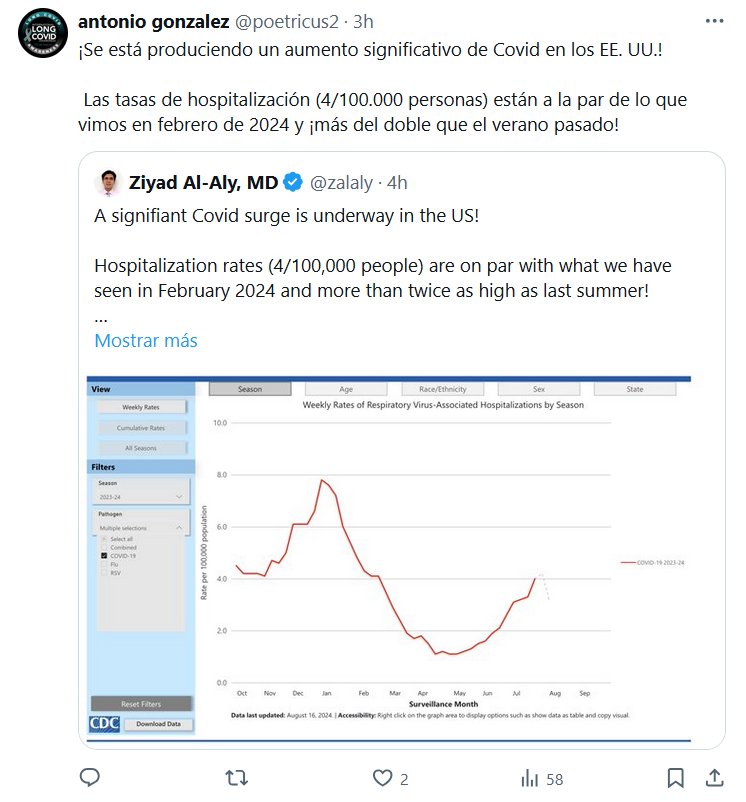Enable the RSV pathogen checkbox

(x=104, y=573)
